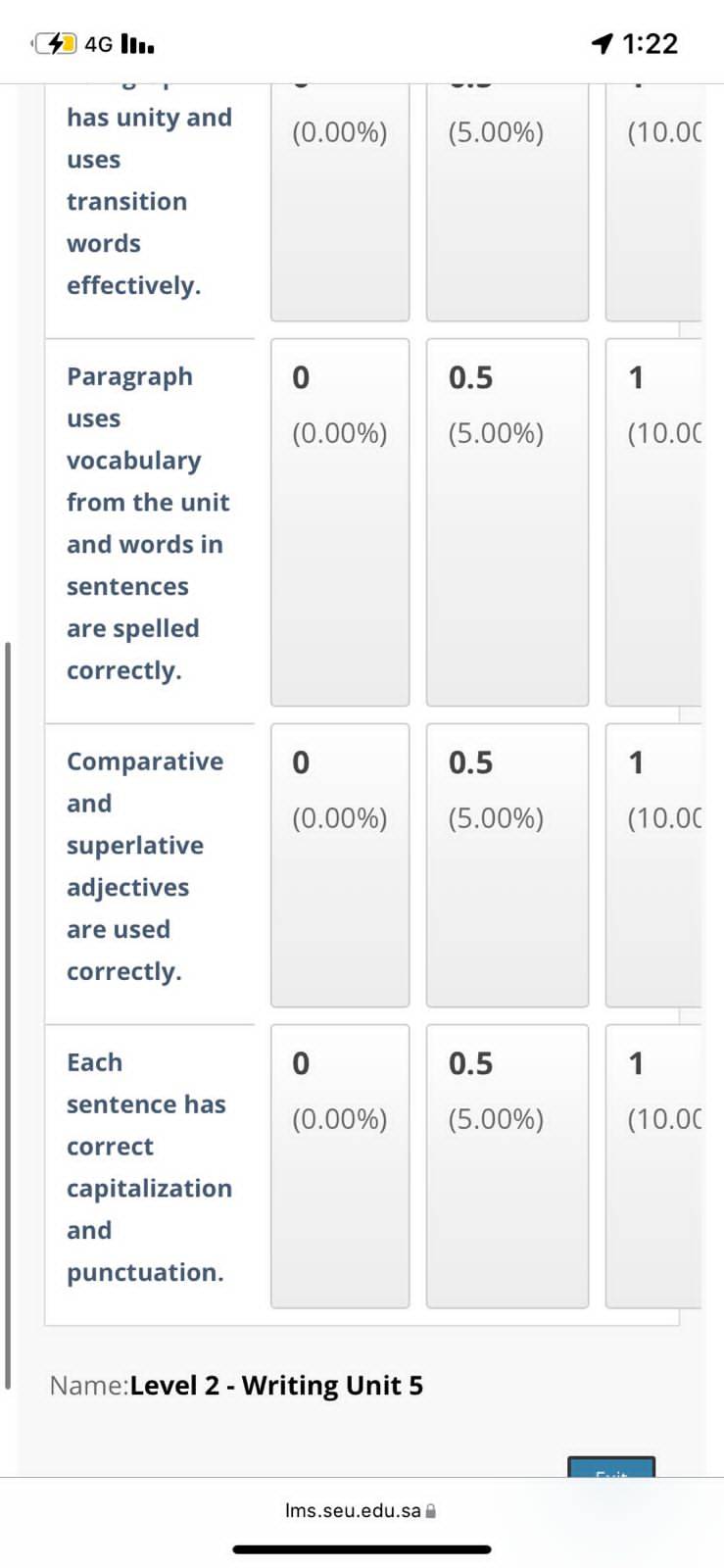The width and height of the screenshot is (724, 1568).
Task: Select 0 score for capitalization and punctuation criterion
Action: pos(340,1165)
